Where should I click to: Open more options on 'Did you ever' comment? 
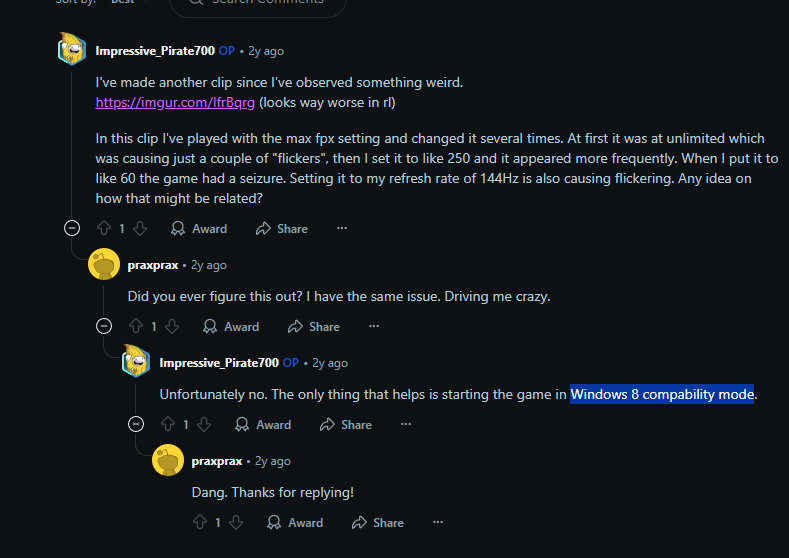[x=374, y=326]
